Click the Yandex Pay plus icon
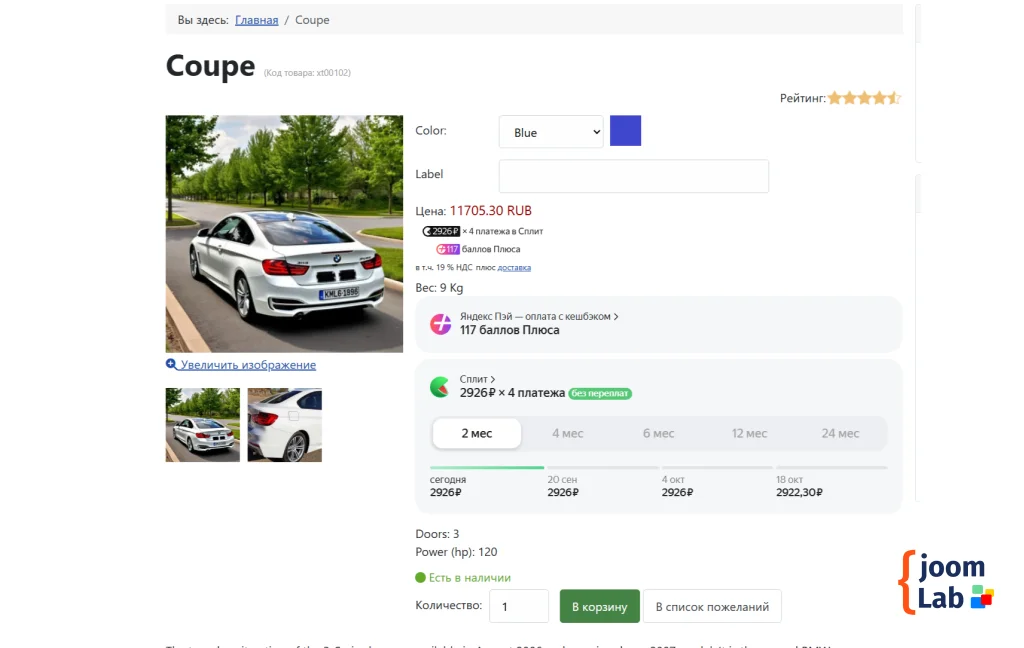The width and height of the screenshot is (1024, 648). click(x=440, y=323)
